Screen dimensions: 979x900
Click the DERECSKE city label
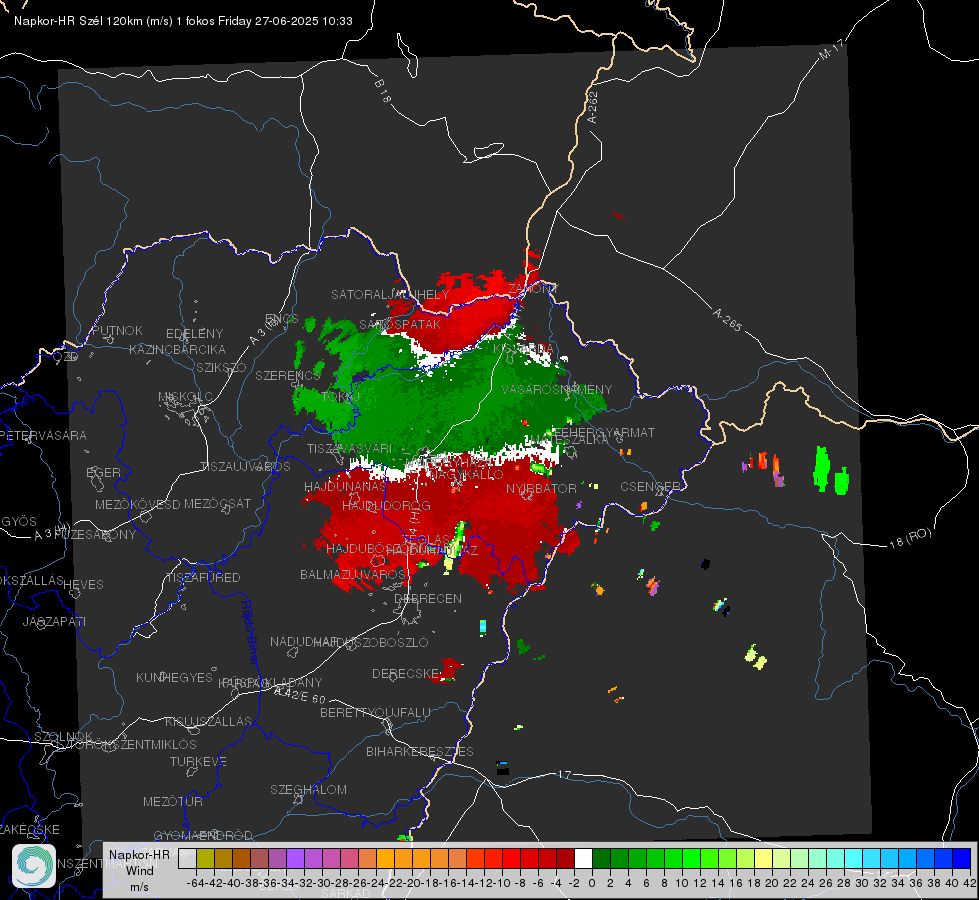point(405,673)
